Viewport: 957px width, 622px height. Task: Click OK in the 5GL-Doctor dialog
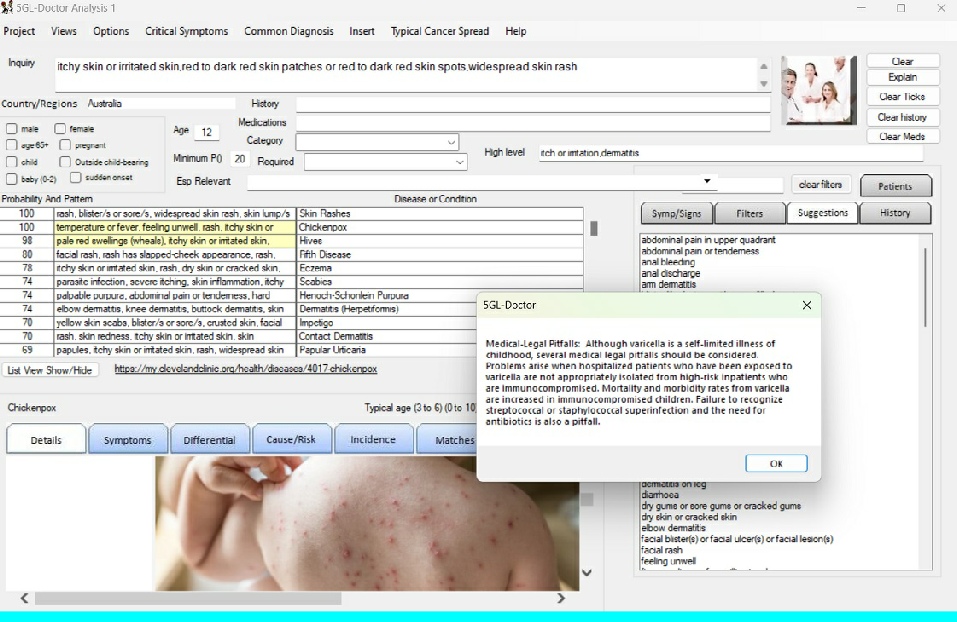[x=776, y=463]
